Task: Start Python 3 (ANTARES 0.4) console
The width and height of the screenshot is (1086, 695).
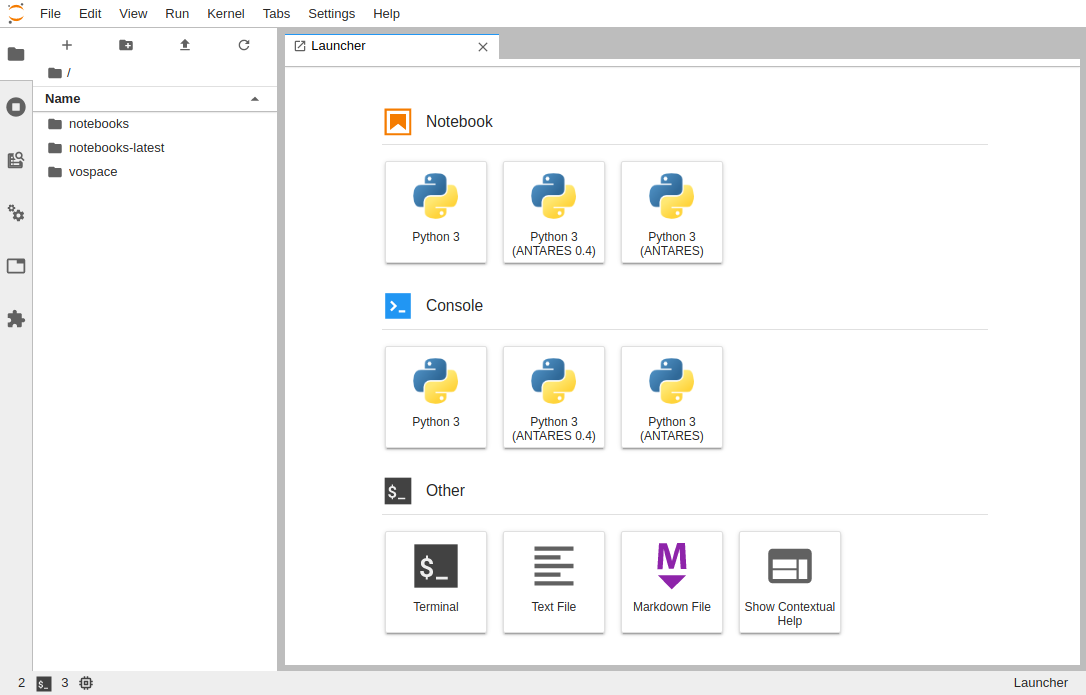Action: click(x=553, y=397)
